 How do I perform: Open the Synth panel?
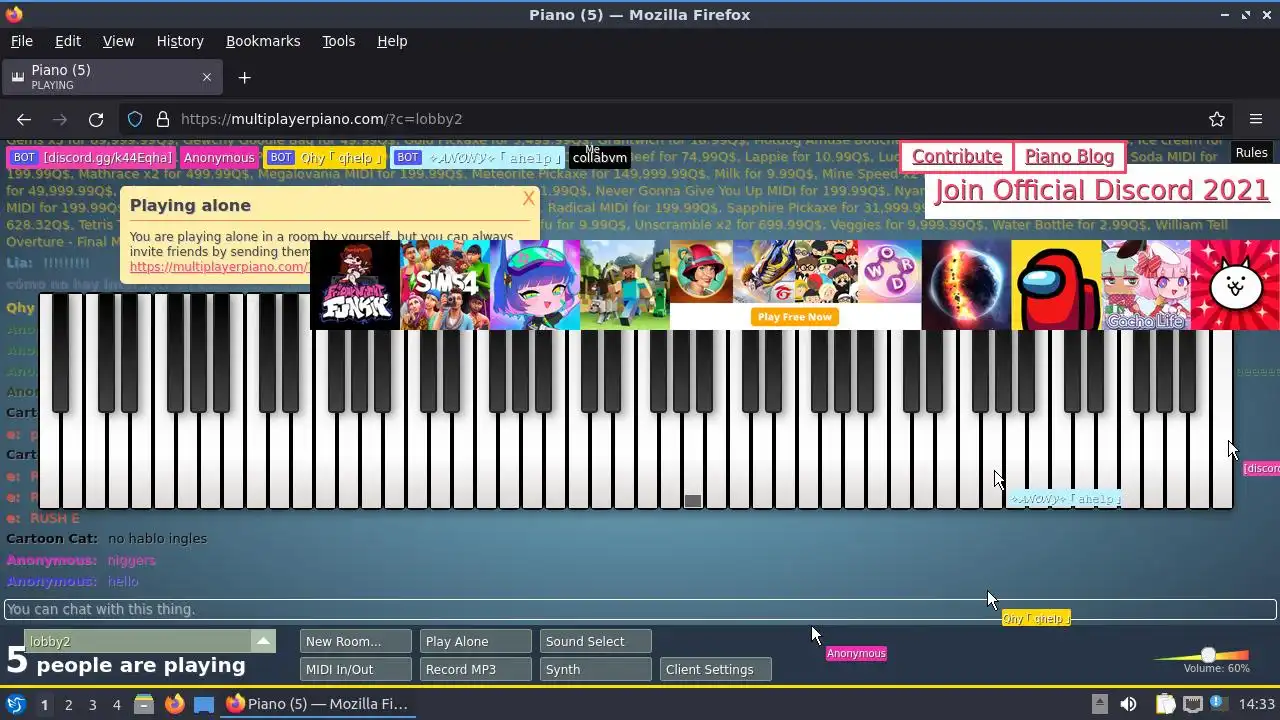(595, 669)
